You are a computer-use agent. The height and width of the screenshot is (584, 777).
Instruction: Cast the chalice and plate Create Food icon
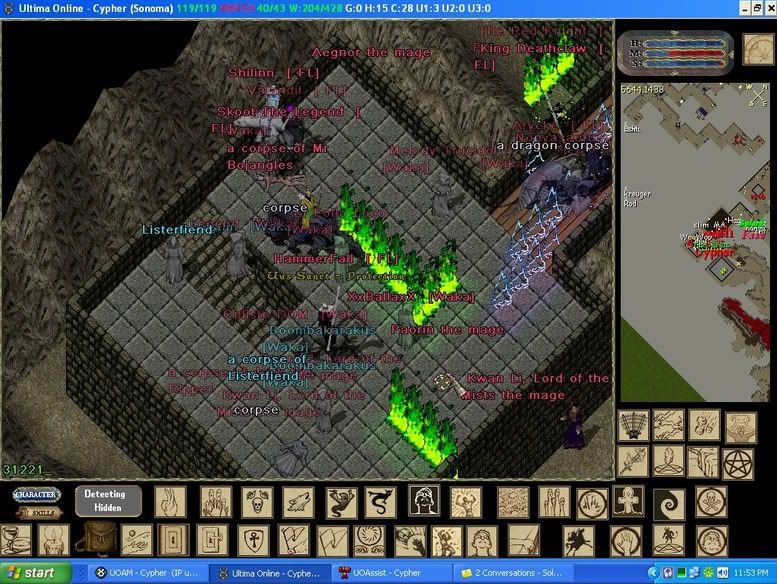point(15,539)
